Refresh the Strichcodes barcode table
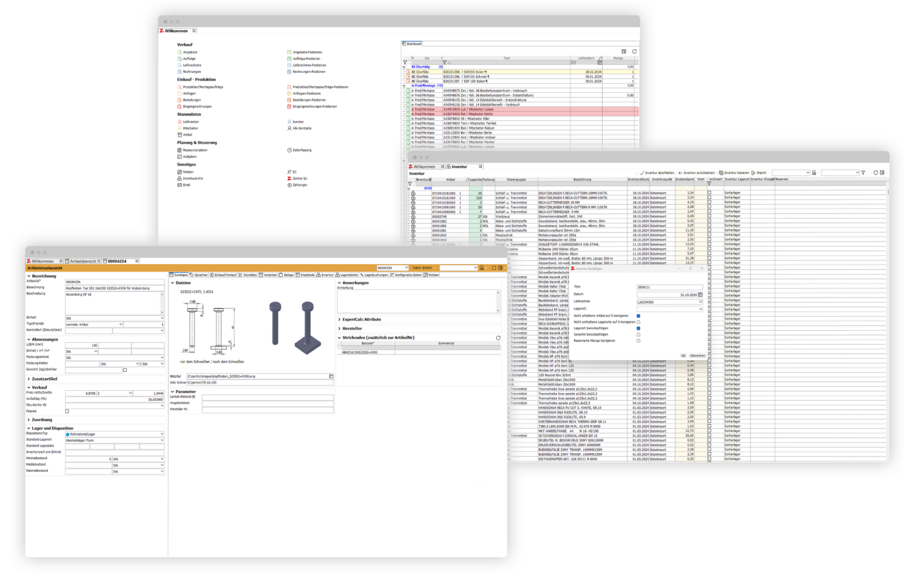The height and width of the screenshot is (588, 904). [x=497, y=338]
